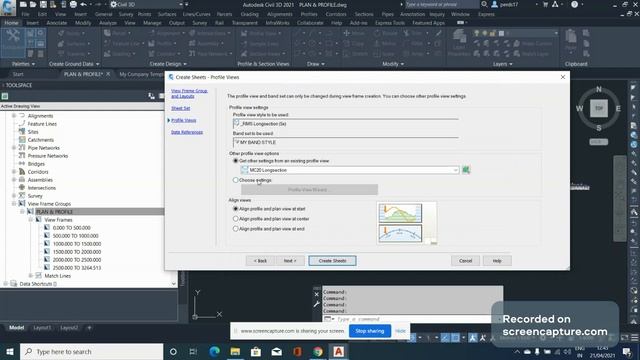Click the Create Sheets button
This screenshot has width=640, height=360.
(x=332, y=260)
